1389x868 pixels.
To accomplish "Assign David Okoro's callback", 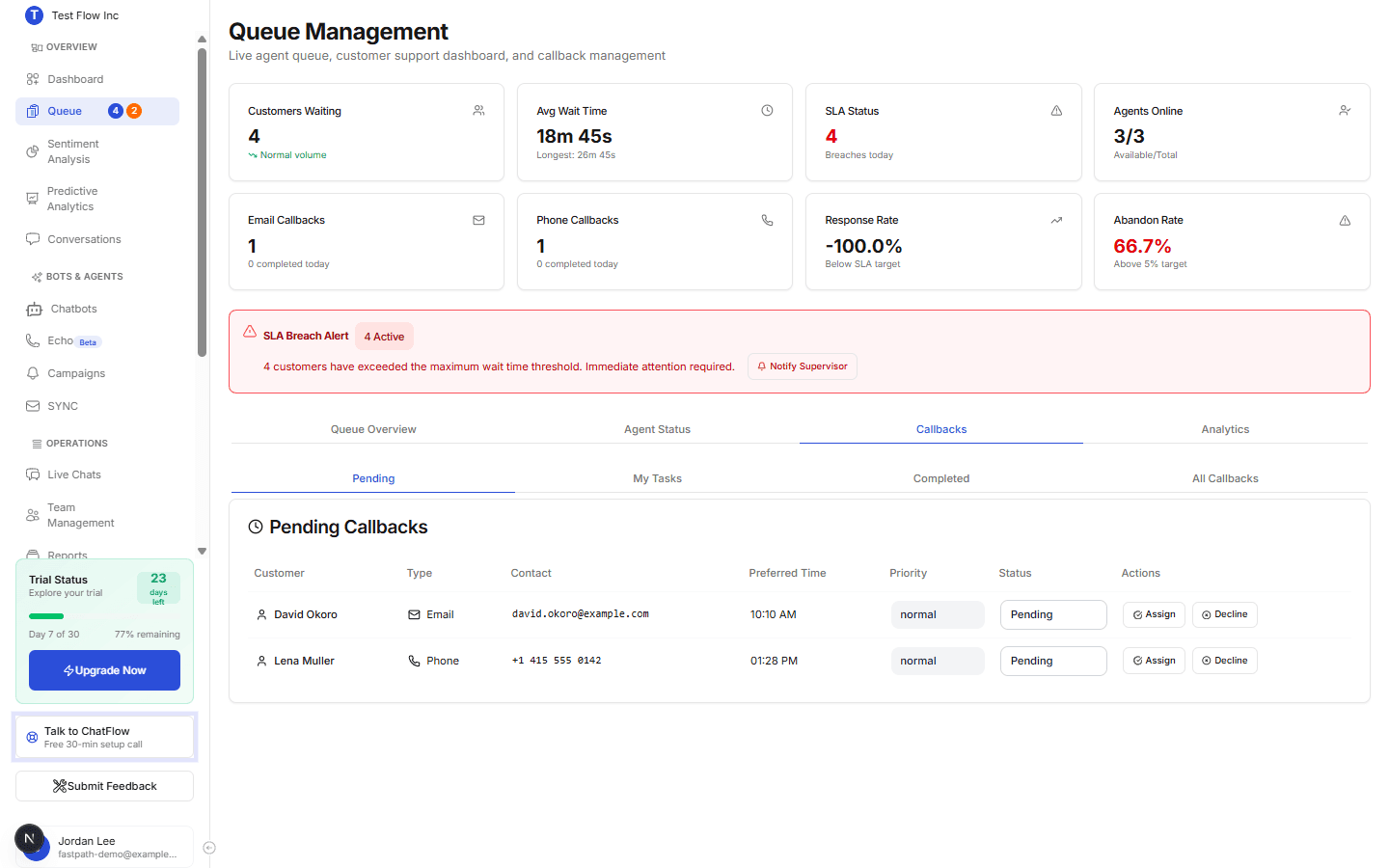I will point(1154,614).
